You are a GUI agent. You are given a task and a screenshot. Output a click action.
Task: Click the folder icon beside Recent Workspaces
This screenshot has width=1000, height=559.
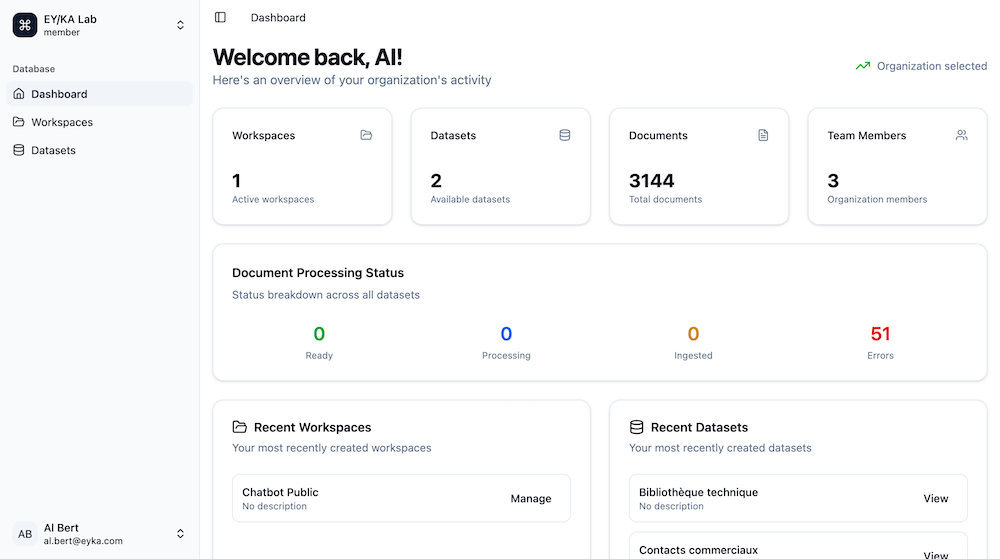[239, 427]
